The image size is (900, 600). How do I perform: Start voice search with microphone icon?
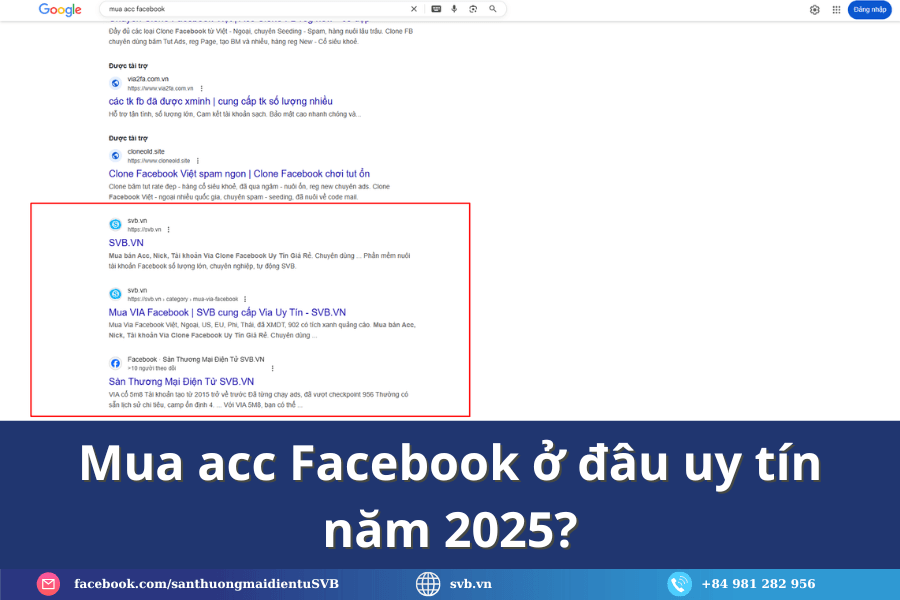(455, 9)
